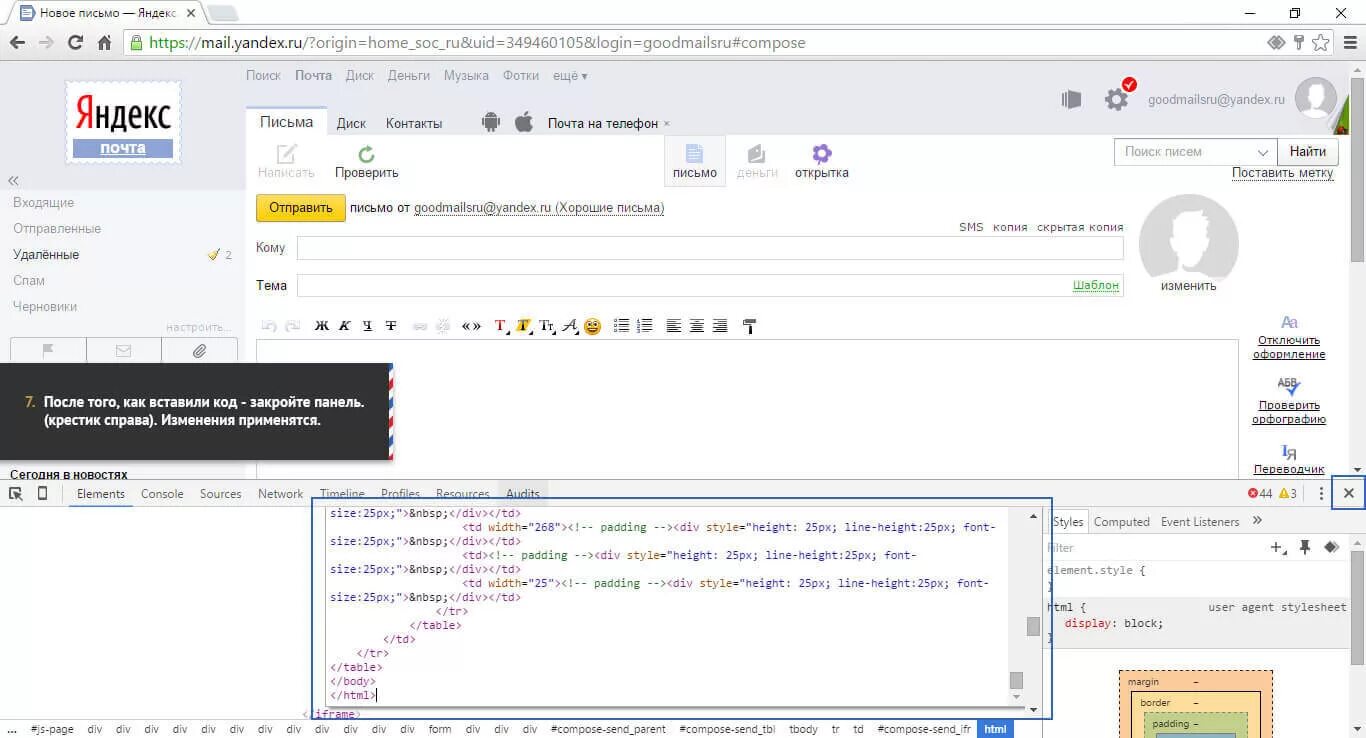
Task: Open yellow text background color picker
Action: pos(524,326)
